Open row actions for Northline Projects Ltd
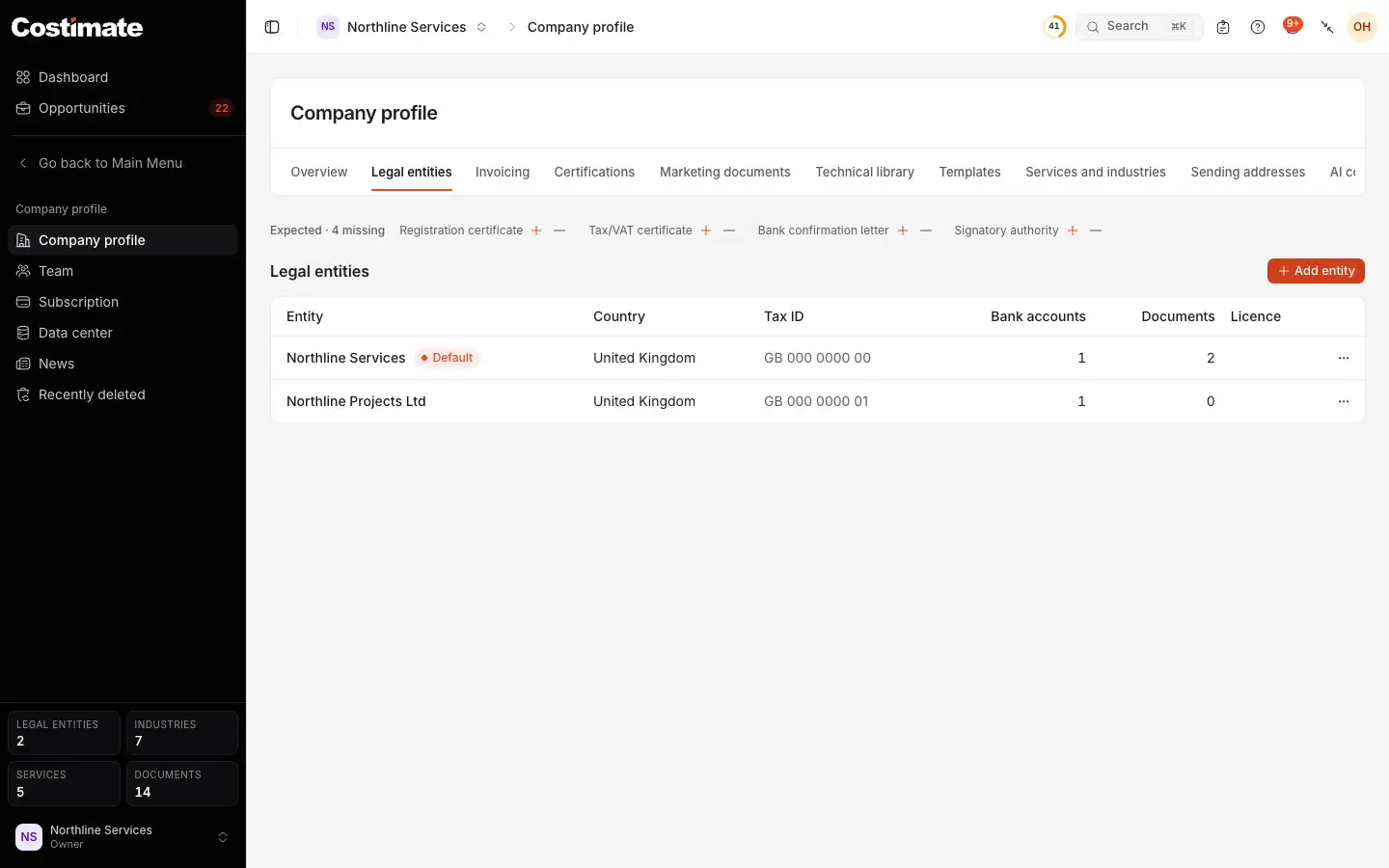Viewport: 1389px width, 868px height. tap(1344, 401)
